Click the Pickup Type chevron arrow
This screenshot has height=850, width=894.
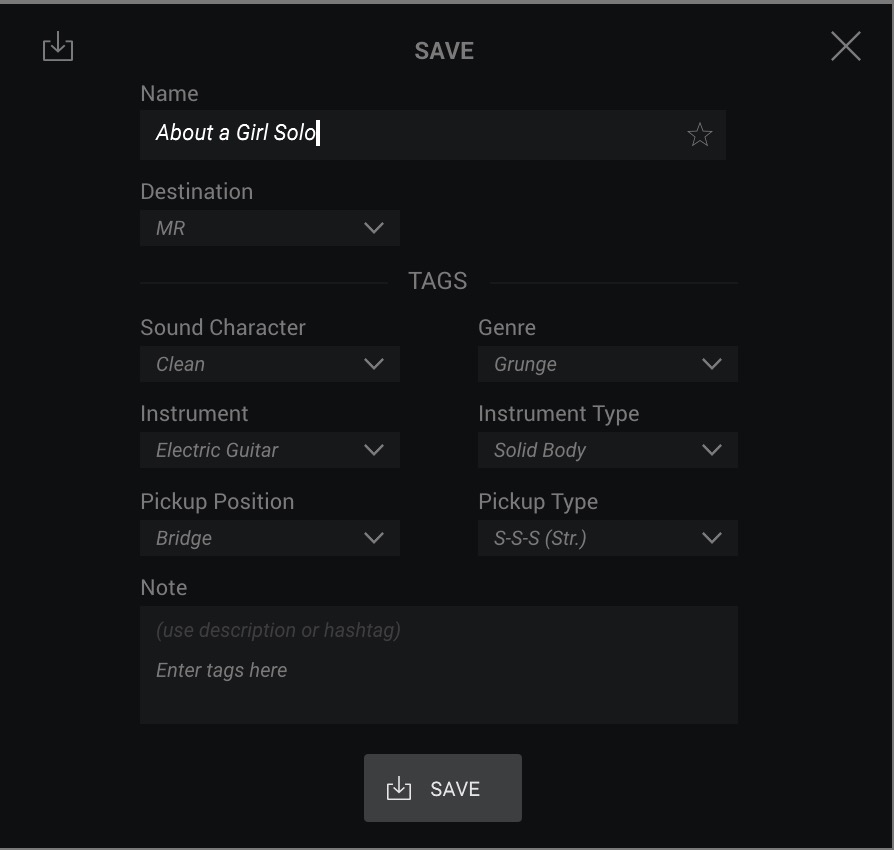click(712, 538)
